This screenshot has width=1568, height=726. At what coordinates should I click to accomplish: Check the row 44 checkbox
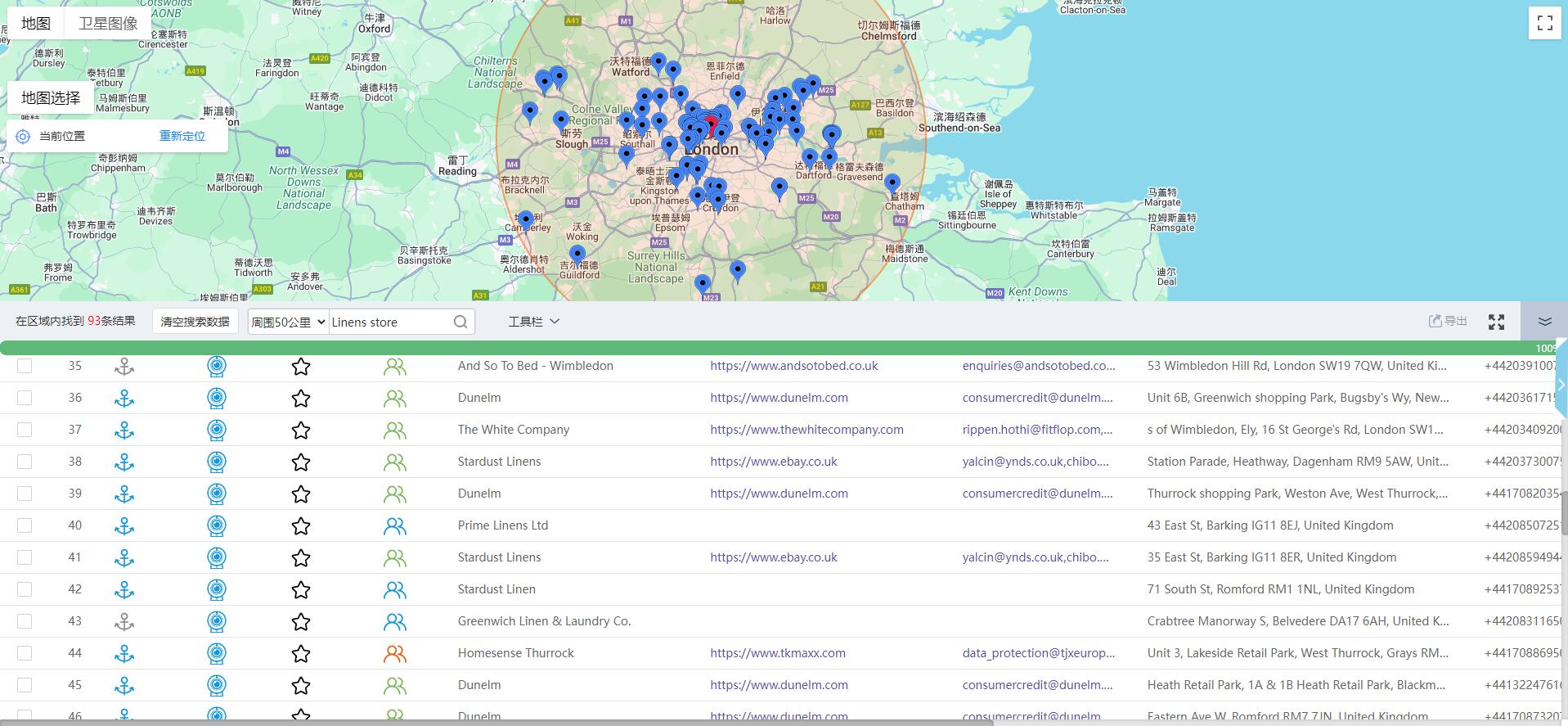click(x=25, y=653)
